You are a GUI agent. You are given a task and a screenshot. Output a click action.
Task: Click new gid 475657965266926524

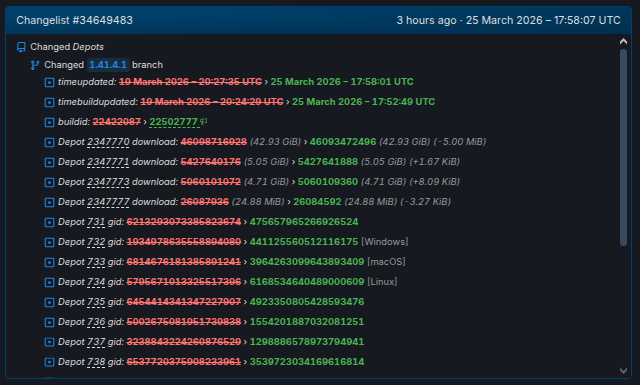tap(304, 222)
